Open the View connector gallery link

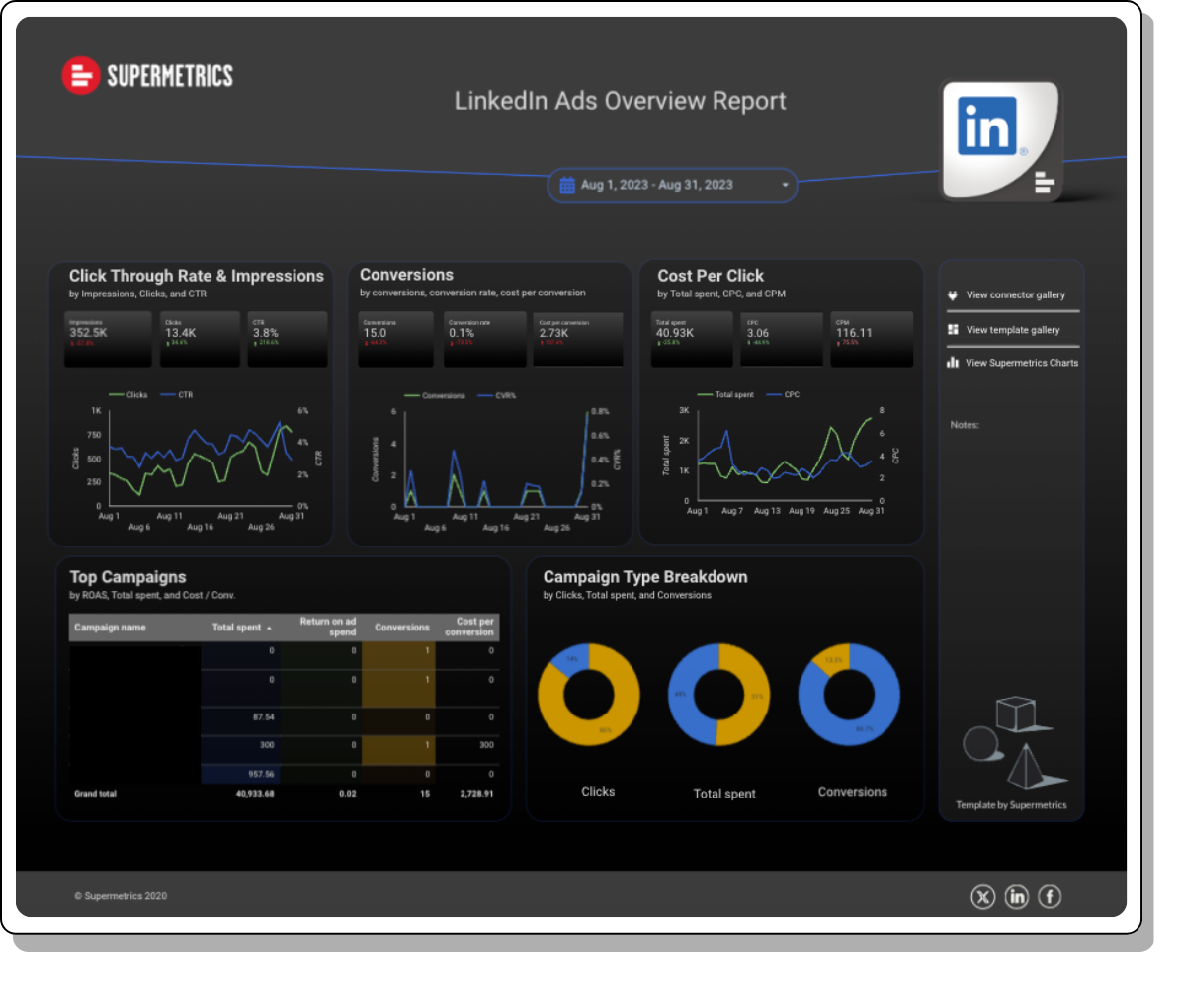1015,295
